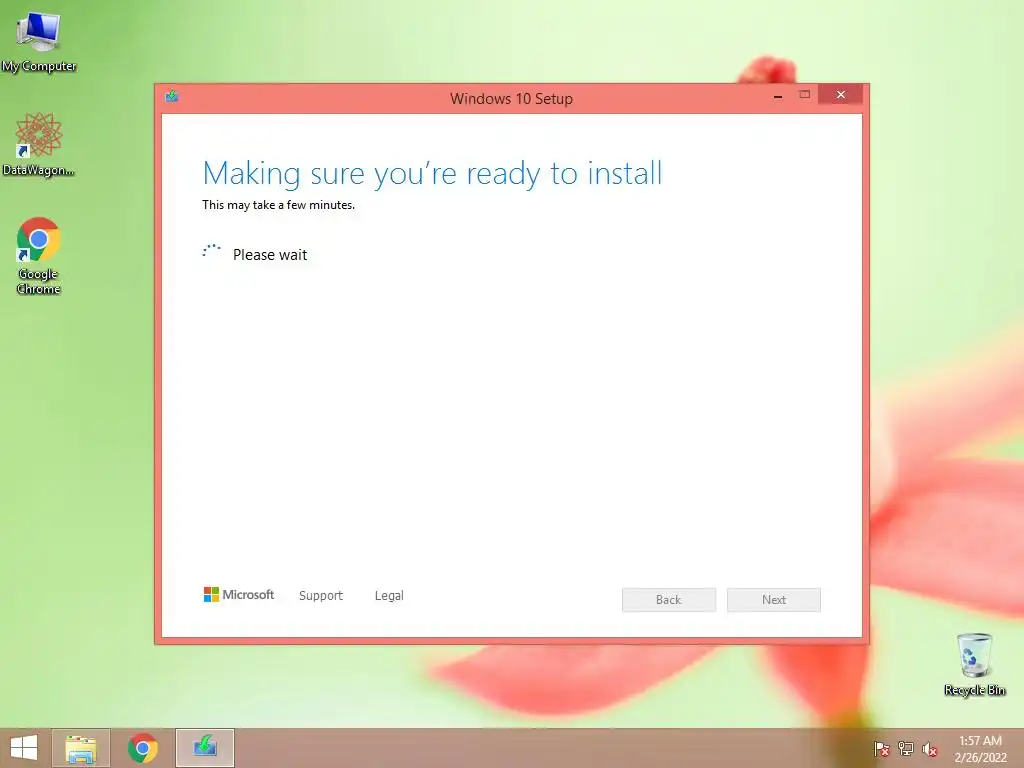The width and height of the screenshot is (1024, 768).
Task: Click the 'Making sure you're ready to install' heading
Action: [432, 174]
